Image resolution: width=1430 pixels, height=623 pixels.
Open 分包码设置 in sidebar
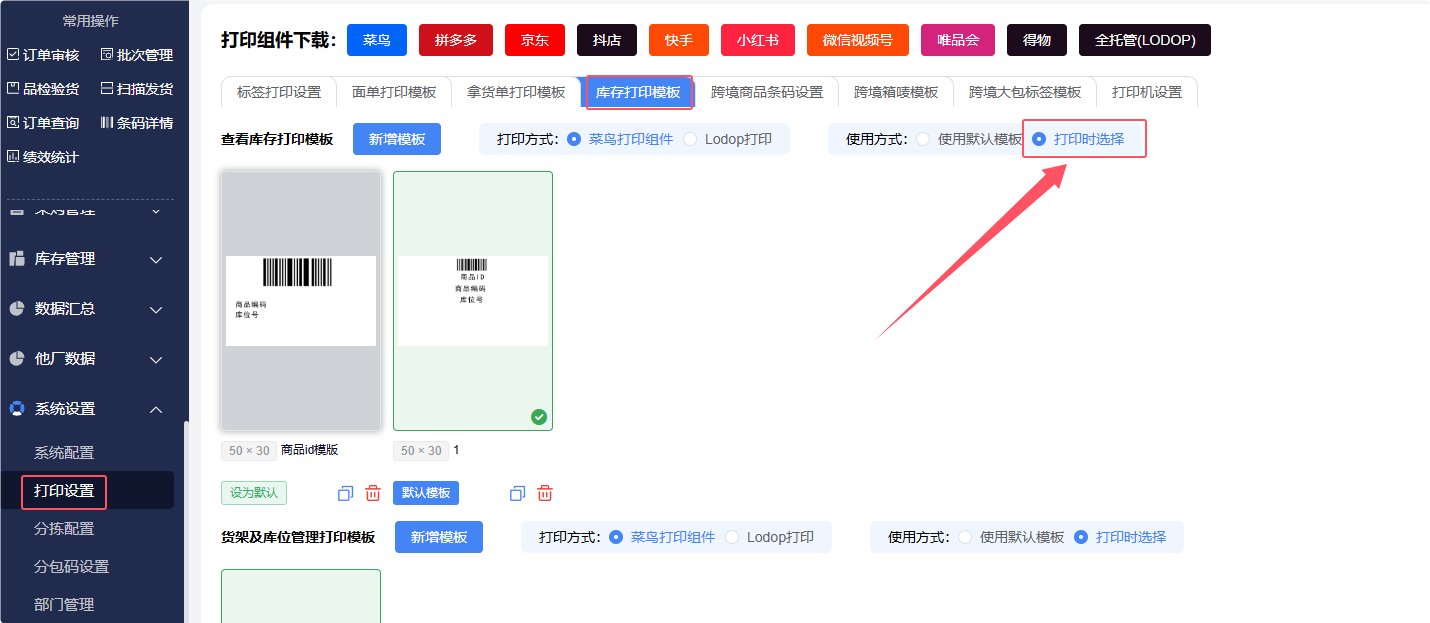72,567
